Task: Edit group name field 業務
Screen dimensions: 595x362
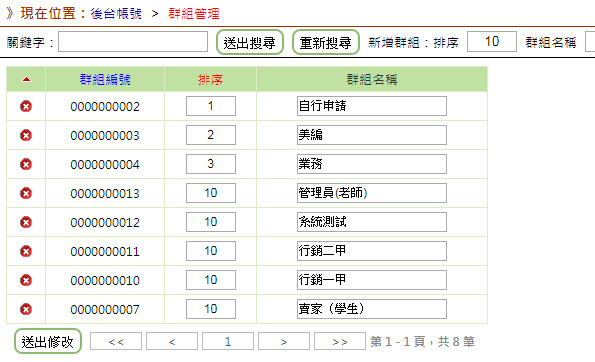Action: point(372,164)
